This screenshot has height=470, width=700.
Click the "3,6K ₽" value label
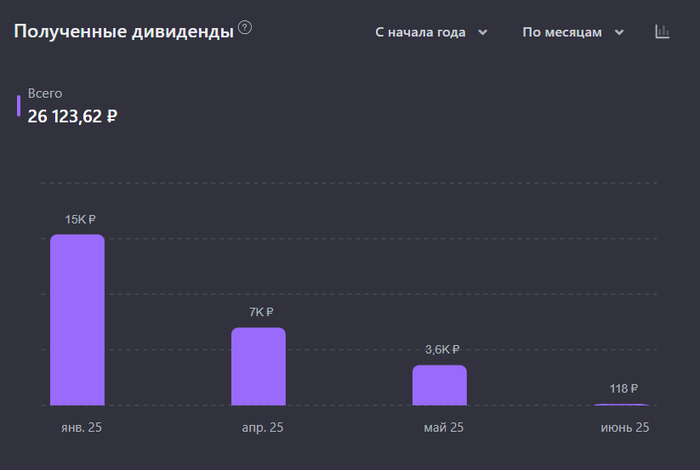442,350
